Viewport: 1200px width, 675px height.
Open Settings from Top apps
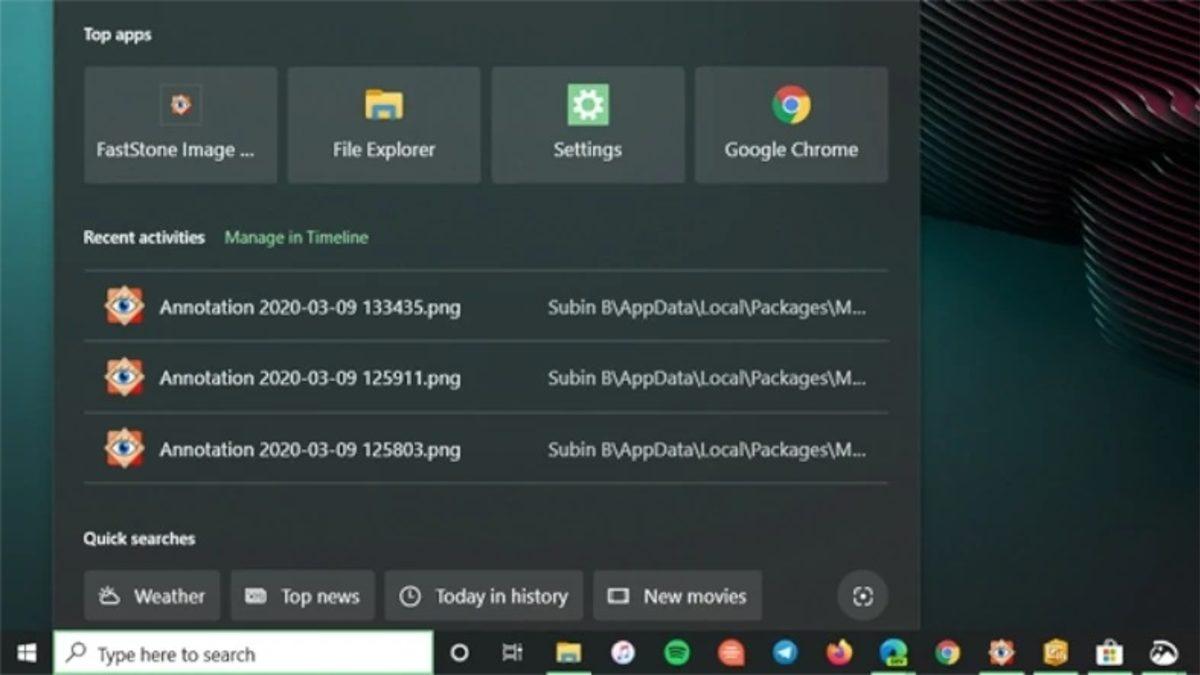pos(588,124)
